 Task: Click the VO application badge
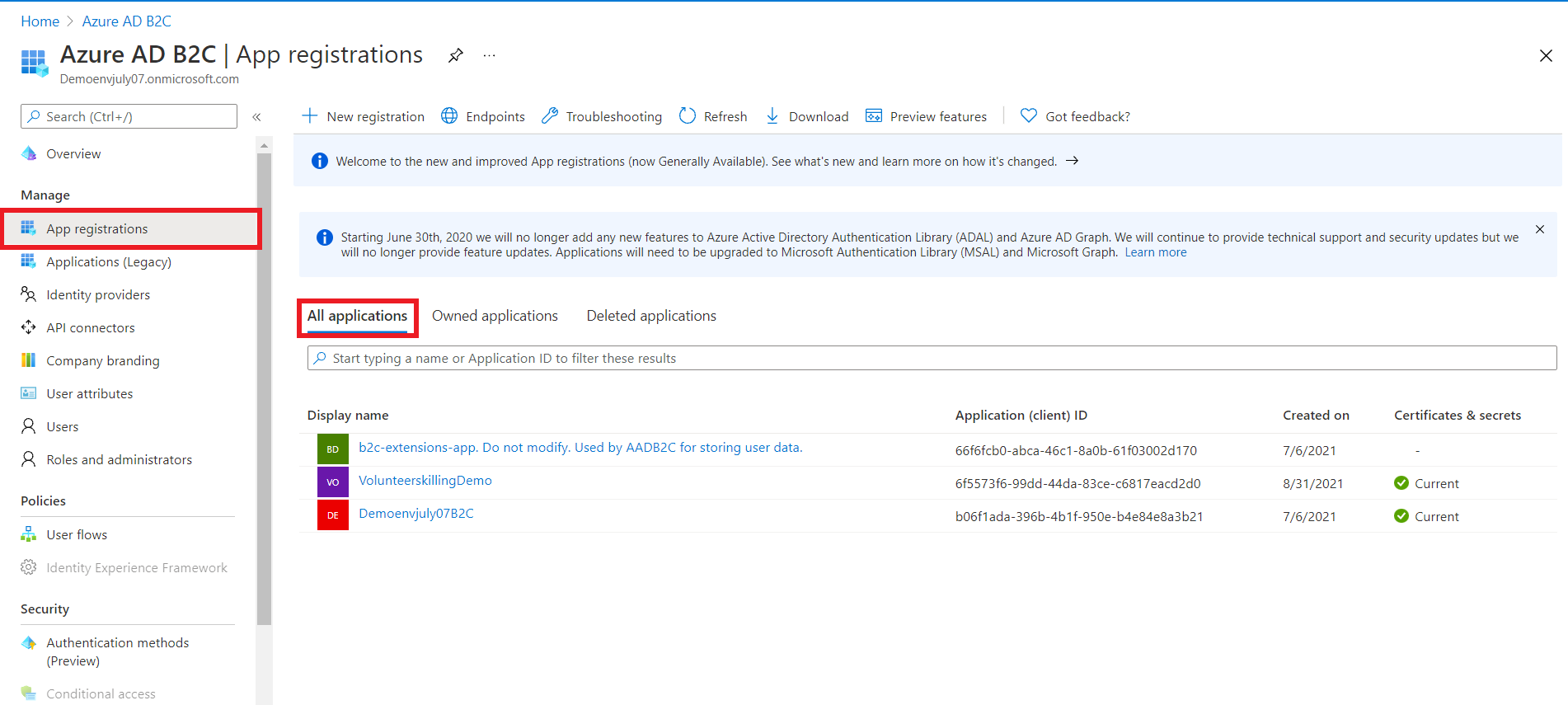tap(333, 482)
